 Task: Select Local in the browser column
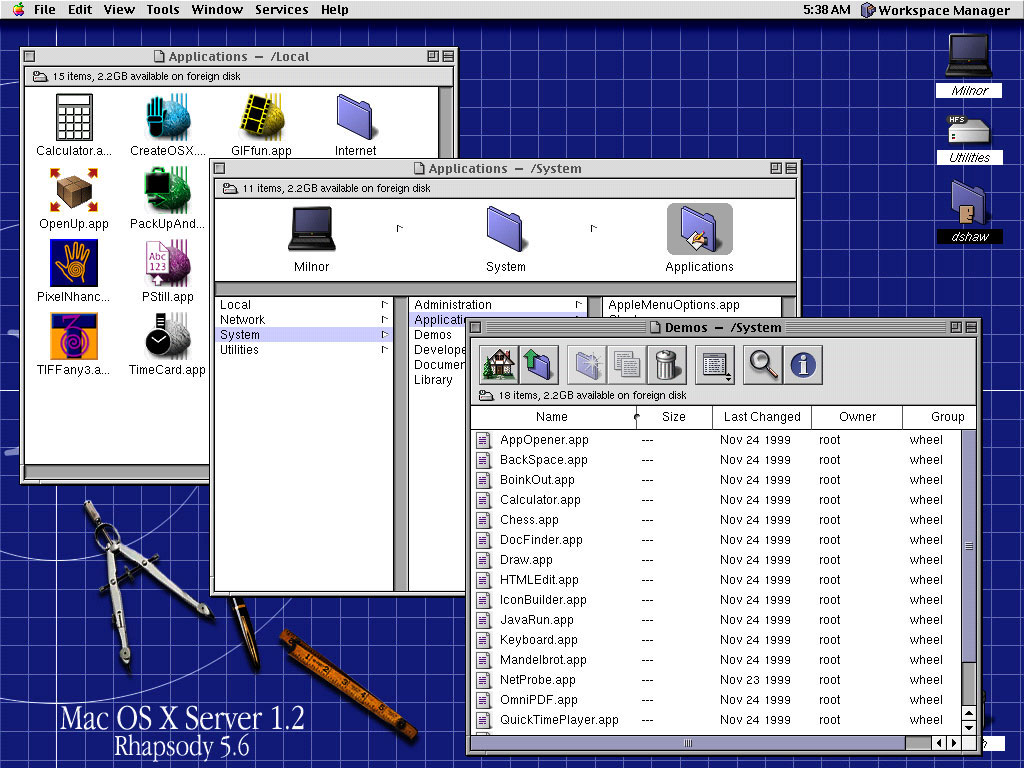coord(304,304)
